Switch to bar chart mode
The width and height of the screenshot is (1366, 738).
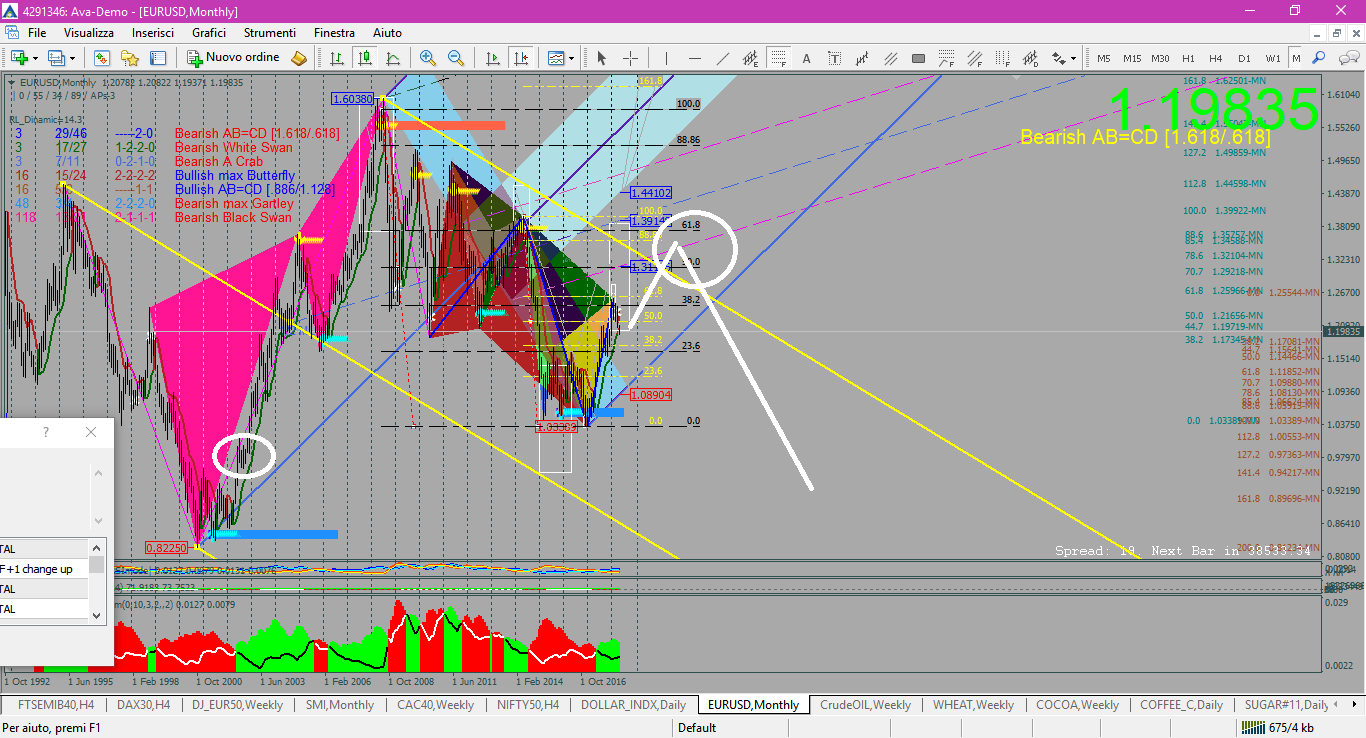337,58
